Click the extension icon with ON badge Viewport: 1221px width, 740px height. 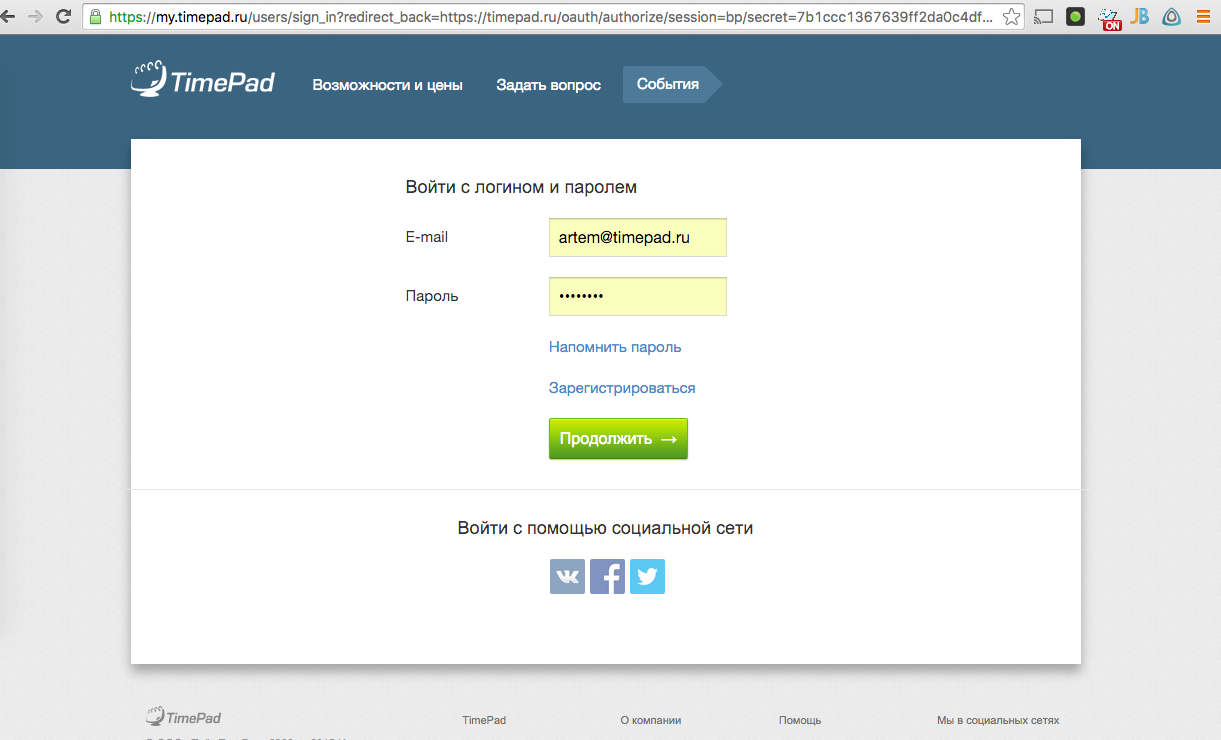coord(1108,18)
